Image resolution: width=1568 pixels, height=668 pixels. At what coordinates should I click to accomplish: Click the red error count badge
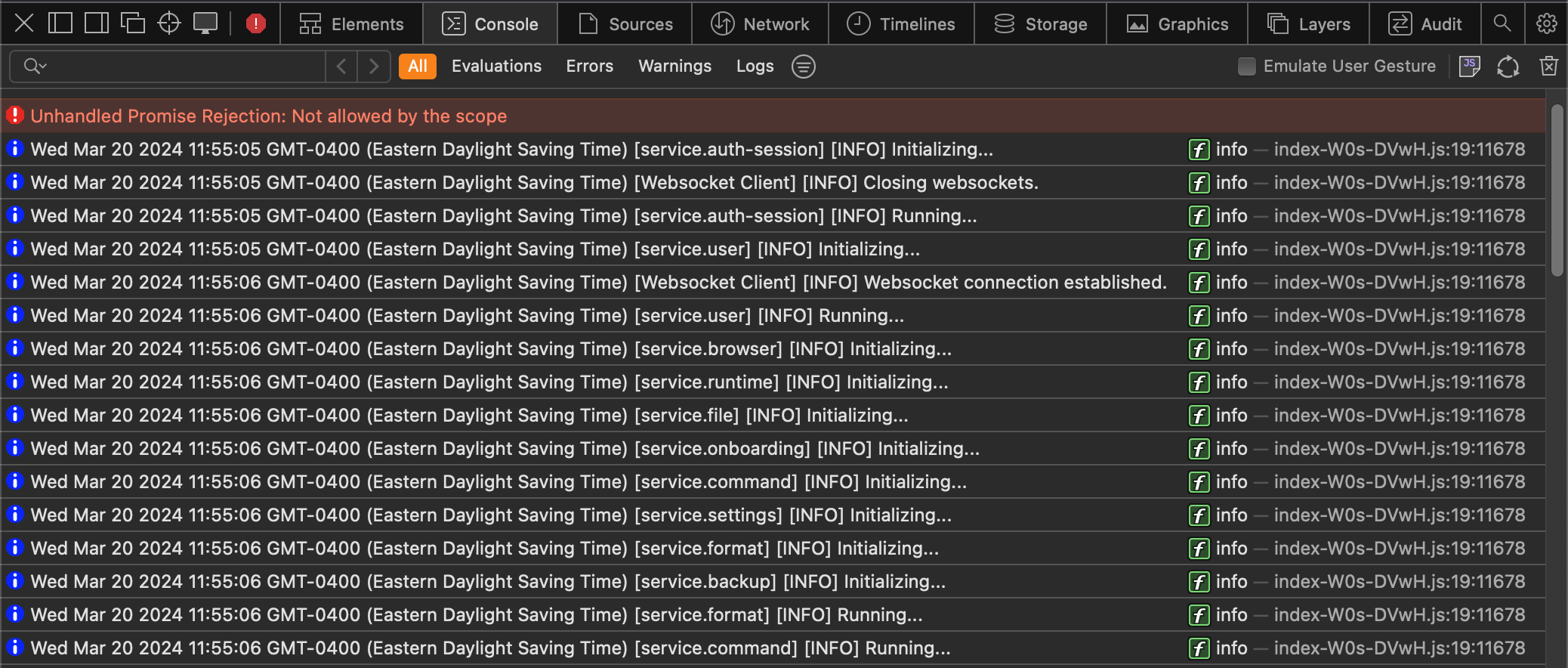point(256,23)
